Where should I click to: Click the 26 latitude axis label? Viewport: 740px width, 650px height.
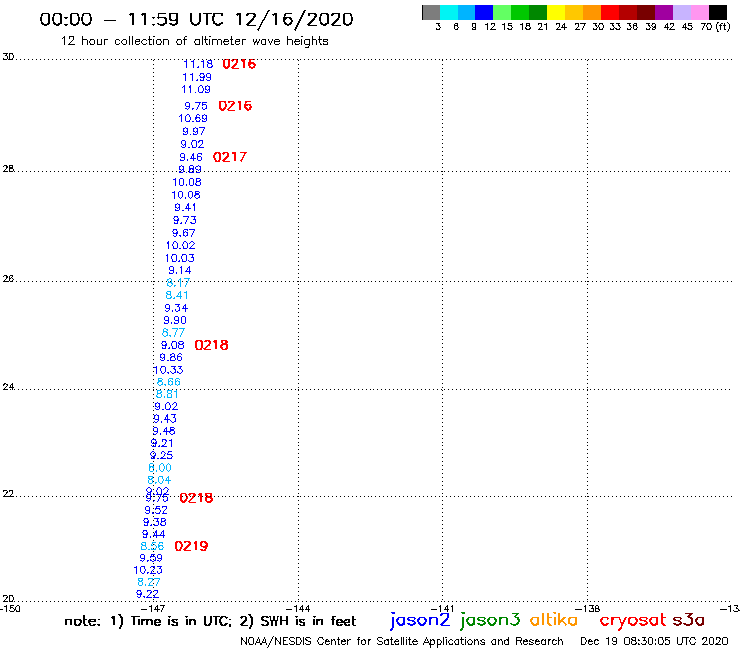click(x=8, y=279)
